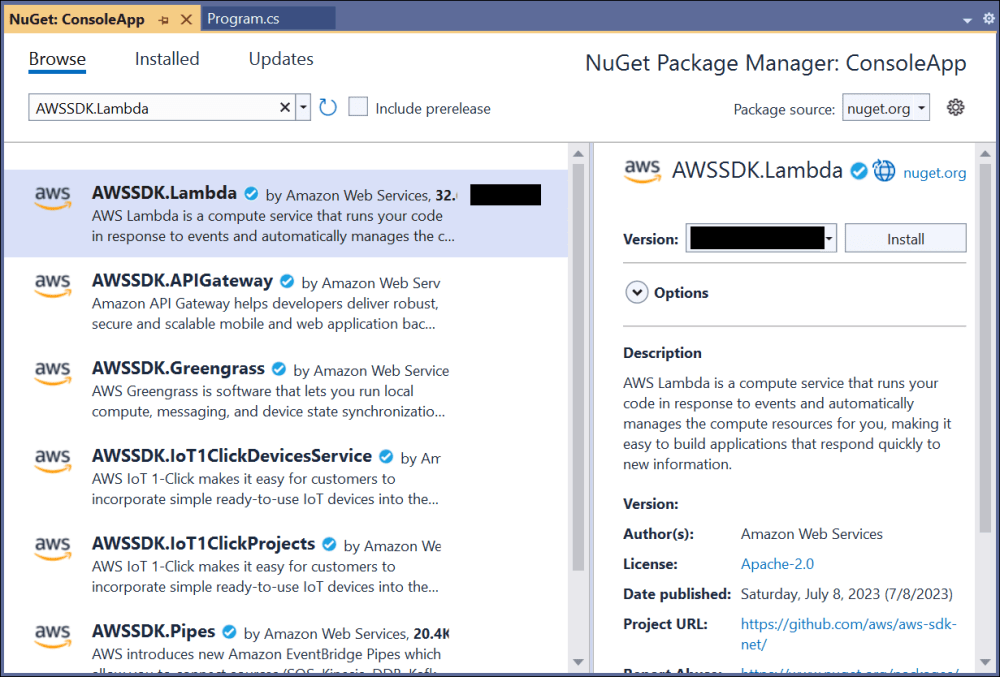Click the globe icon next to nuget.org link
Screen dimensions: 1000x677
(x=884, y=171)
